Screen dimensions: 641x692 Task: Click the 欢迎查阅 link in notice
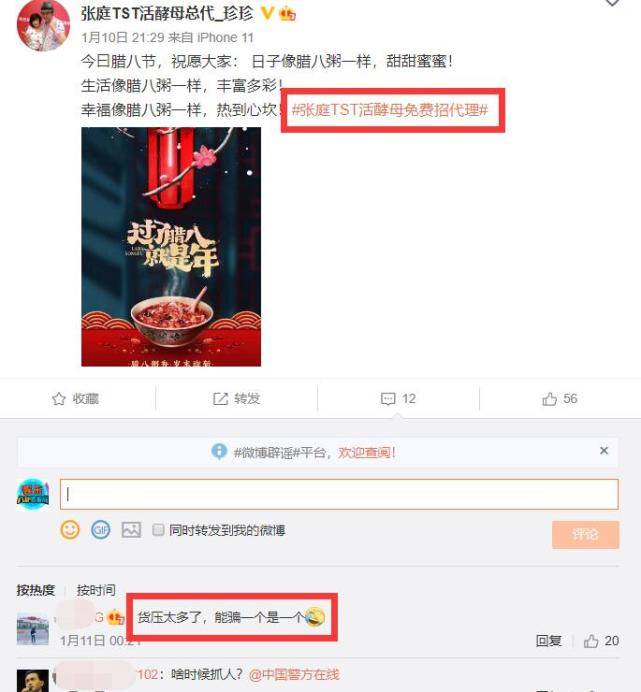coord(367,452)
